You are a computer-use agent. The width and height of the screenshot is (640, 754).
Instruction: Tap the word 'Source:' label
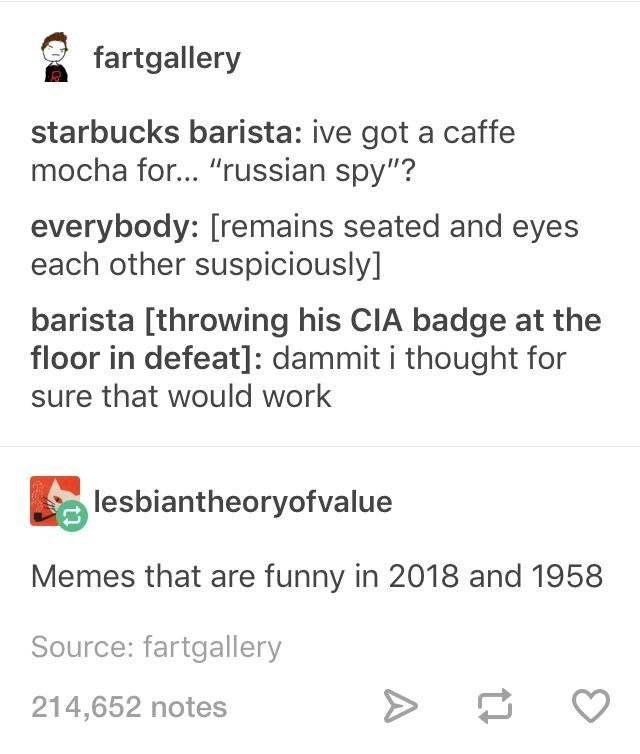(x=83, y=647)
